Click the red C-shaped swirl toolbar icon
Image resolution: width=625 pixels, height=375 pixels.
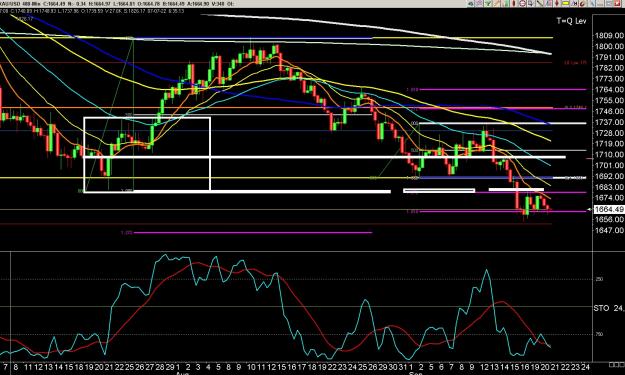click(x=582, y=4)
